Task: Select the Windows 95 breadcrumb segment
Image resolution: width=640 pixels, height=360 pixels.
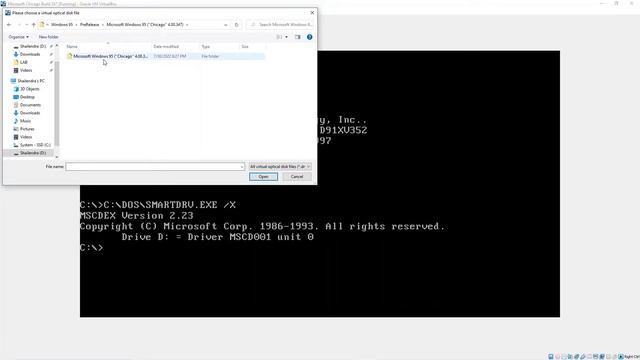Action: 62,25
